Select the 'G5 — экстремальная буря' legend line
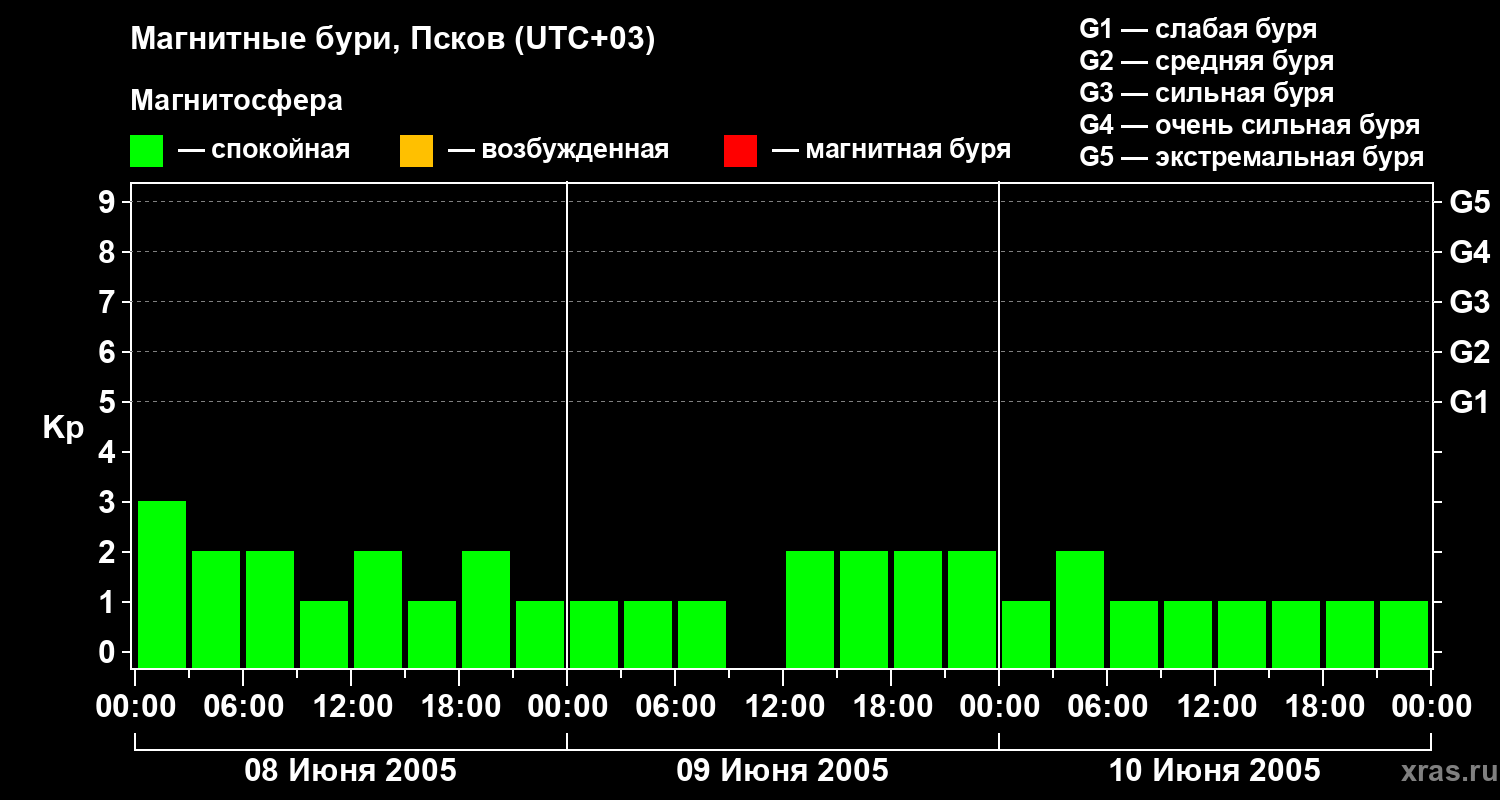Image resolution: width=1500 pixels, height=800 pixels. 1252,157
